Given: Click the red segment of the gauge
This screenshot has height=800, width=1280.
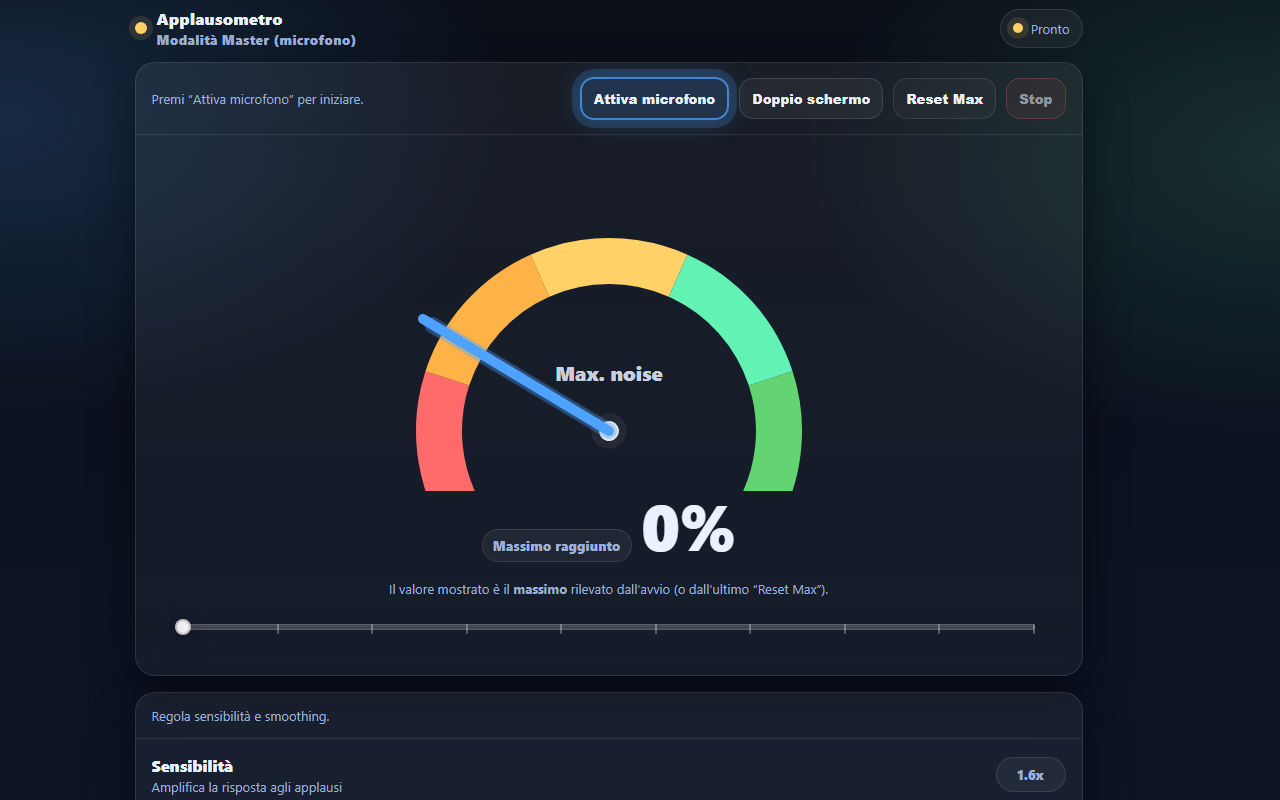Looking at the screenshot, I should [441, 433].
